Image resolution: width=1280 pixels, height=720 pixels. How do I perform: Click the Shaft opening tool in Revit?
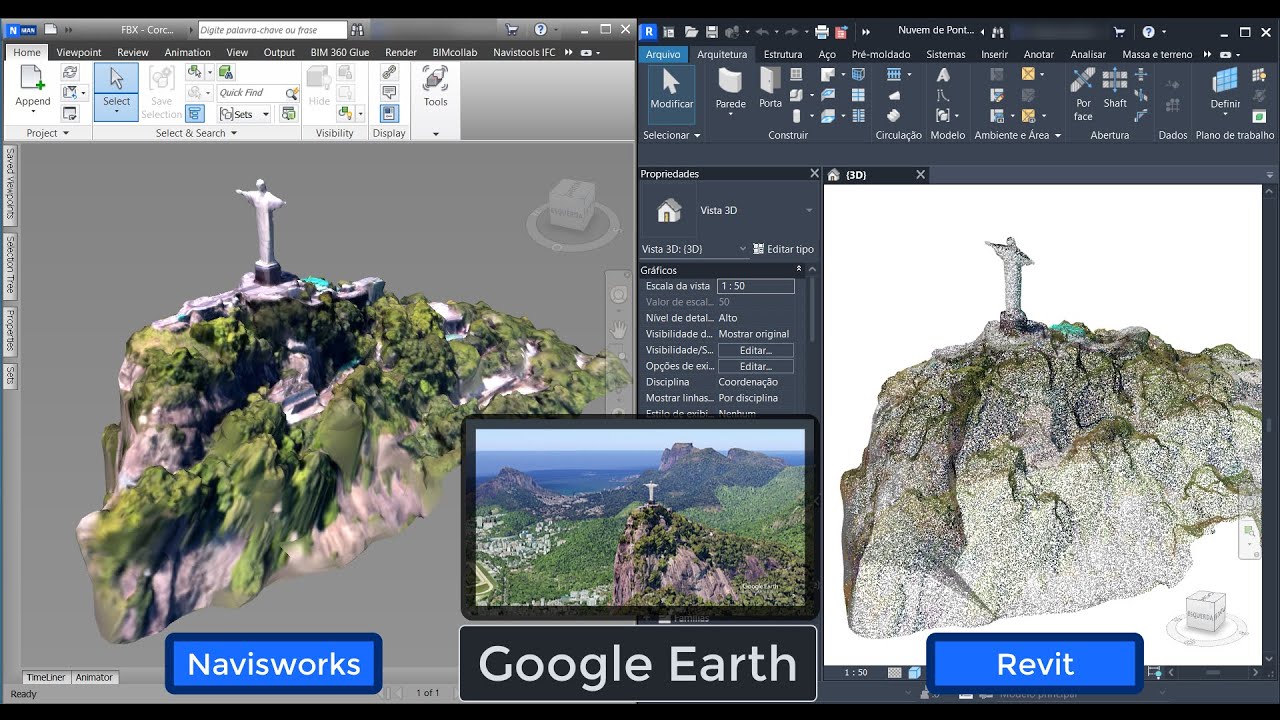coord(1115,88)
